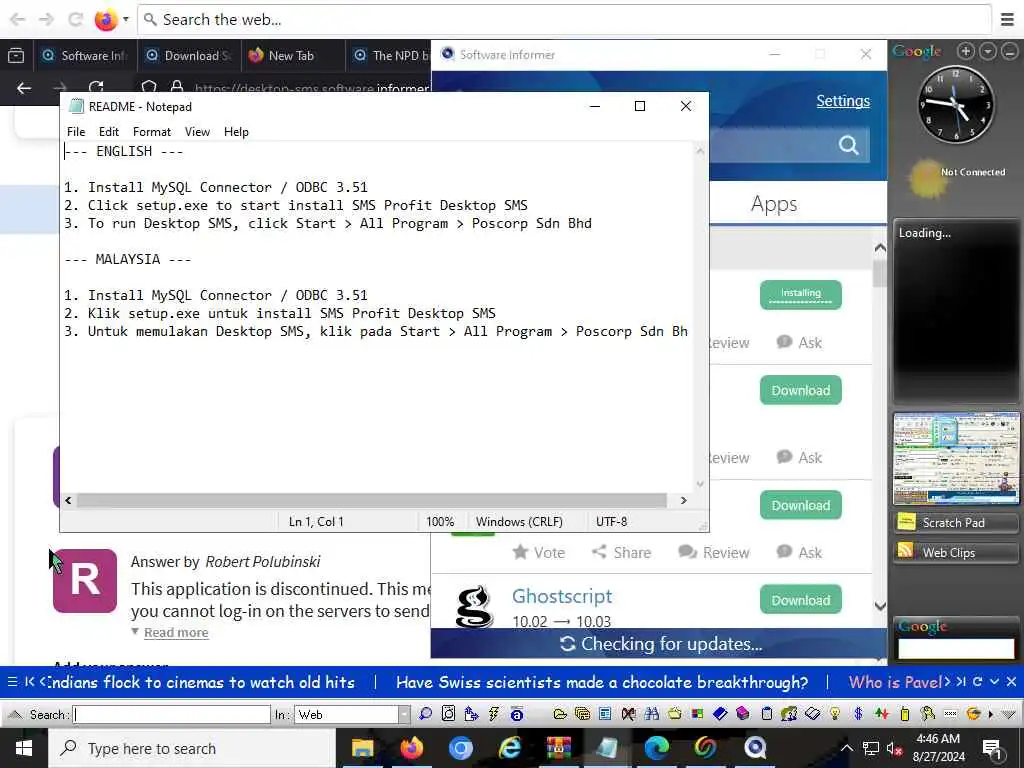1024x768 pixels.
Task: Click the dollar sign toolbar icon
Action: pos(858,714)
